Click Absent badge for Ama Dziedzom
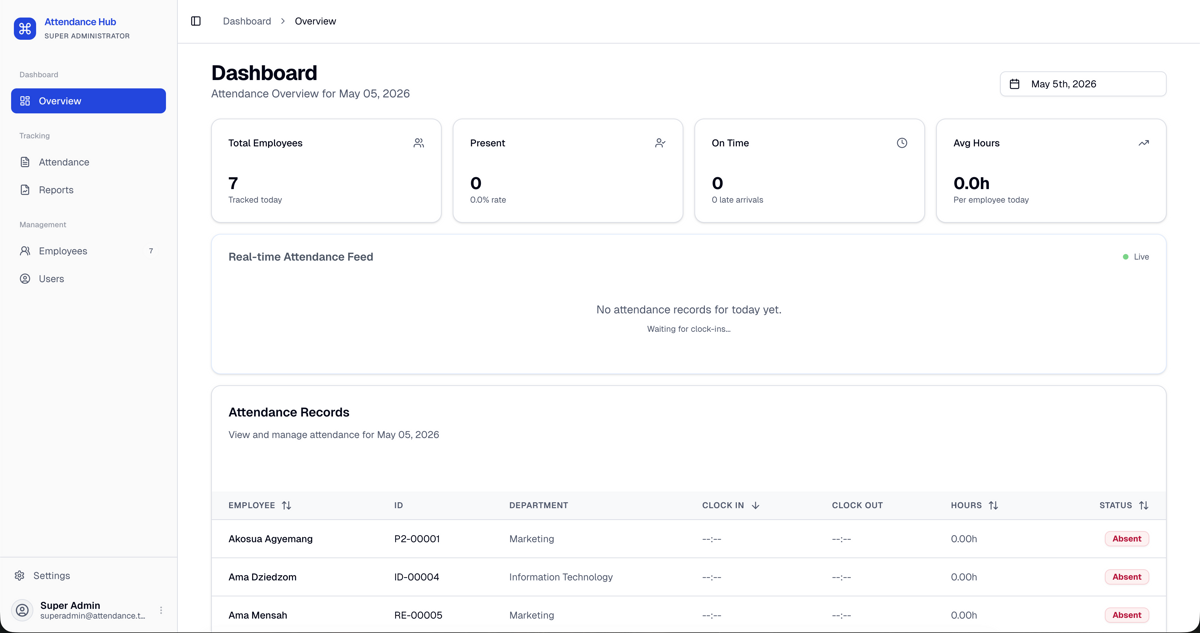Image resolution: width=1200 pixels, height=633 pixels. click(x=1127, y=577)
